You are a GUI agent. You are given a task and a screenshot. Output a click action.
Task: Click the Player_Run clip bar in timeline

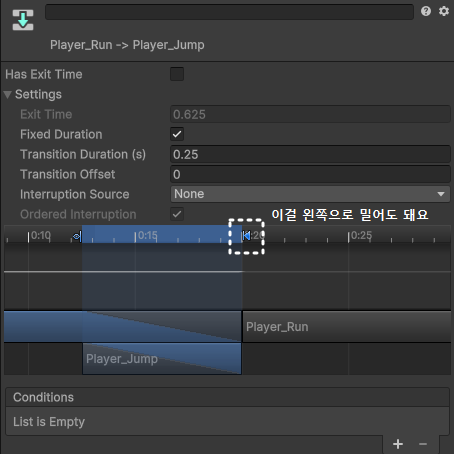(x=347, y=327)
